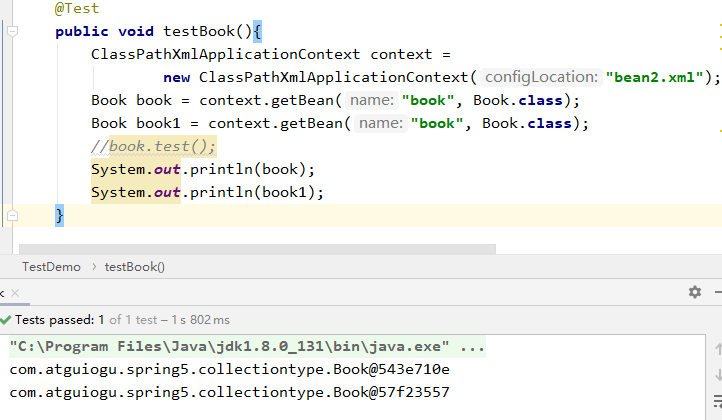This screenshot has height=420, width=722.
Task: Collapse the testBook method with the gutter fold toggle
Action: pyautogui.click(x=13, y=31)
